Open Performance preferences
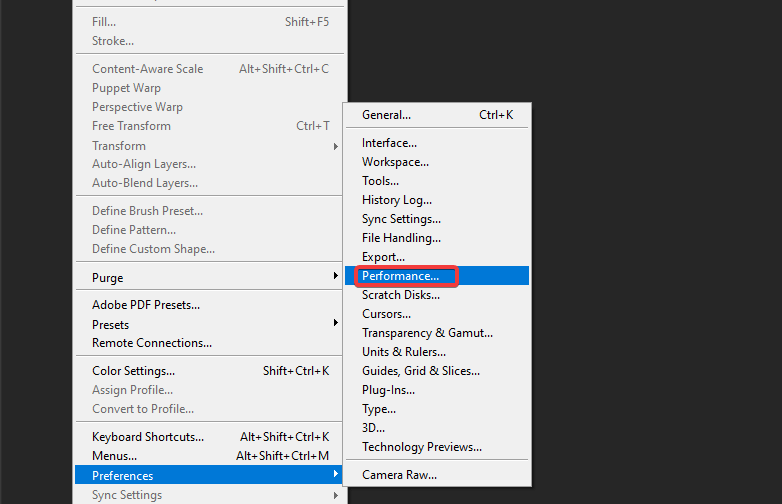The width and height of the screenshot is (782, 504). click(437, 276)
